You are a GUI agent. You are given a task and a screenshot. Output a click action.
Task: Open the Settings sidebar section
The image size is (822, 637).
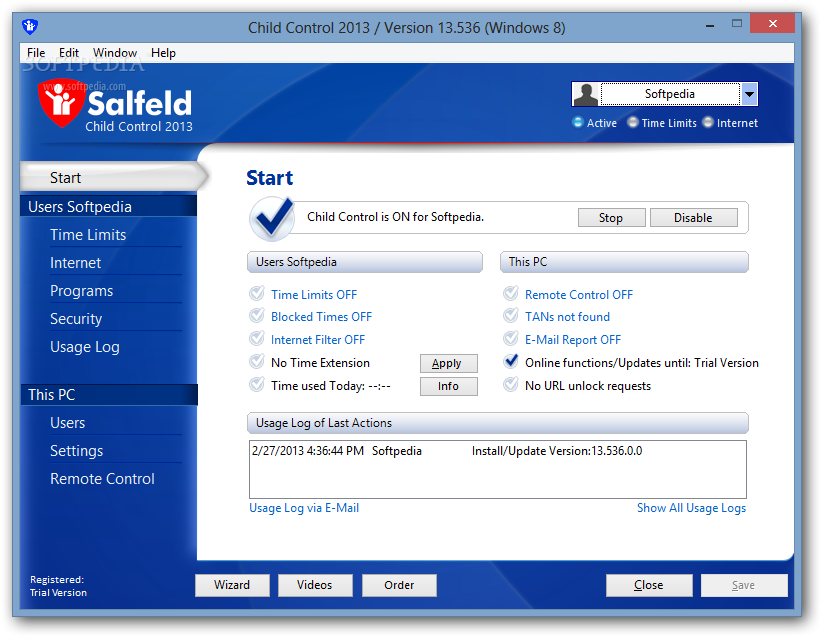click(77, 451)
